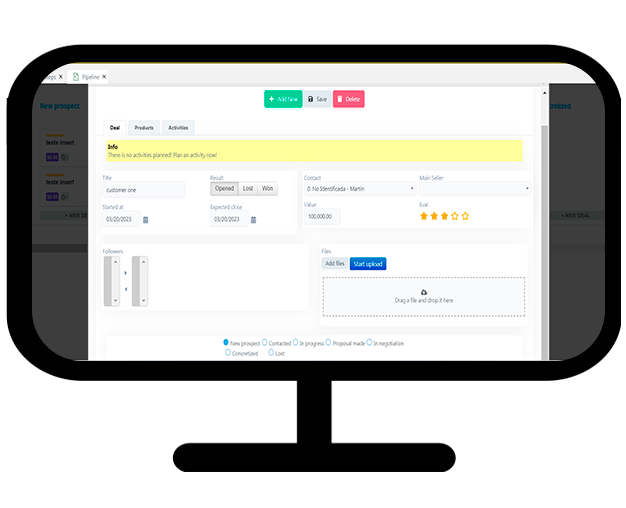Click the Value input field
This screenshot has height=508, width=626.
click(x=322, y=216)
